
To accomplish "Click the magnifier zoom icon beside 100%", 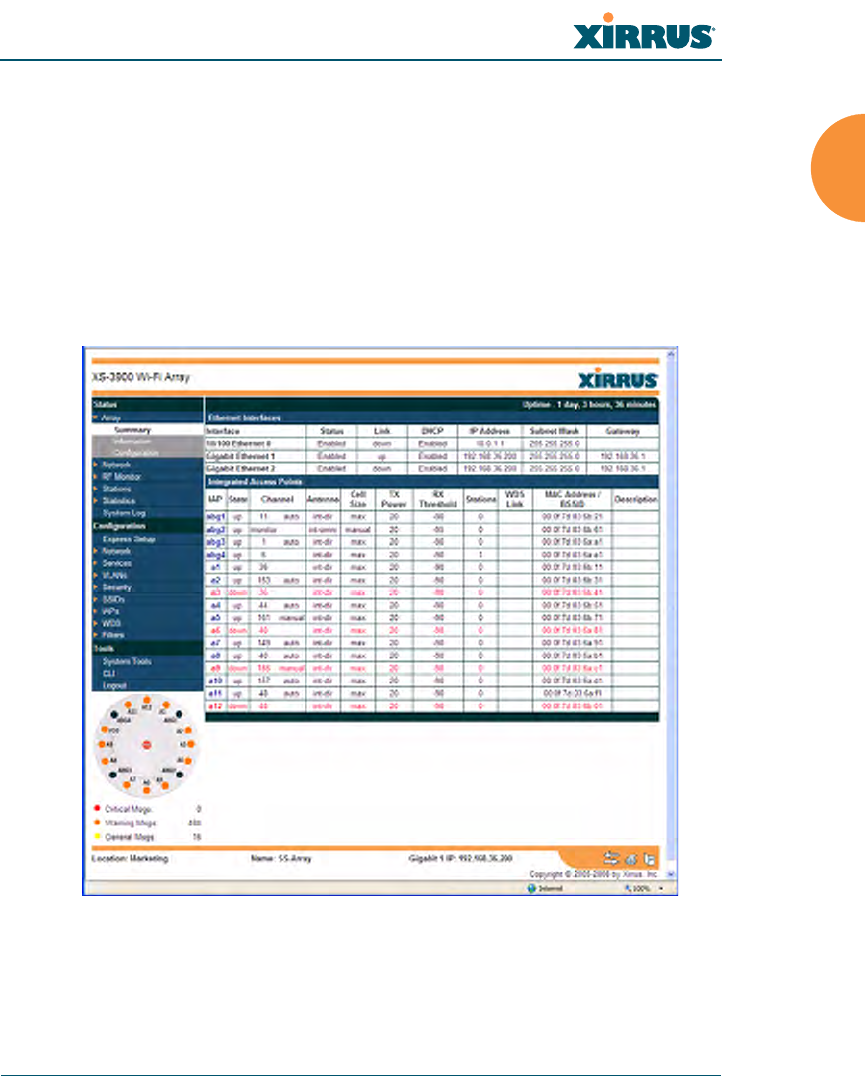I will 627,888.
